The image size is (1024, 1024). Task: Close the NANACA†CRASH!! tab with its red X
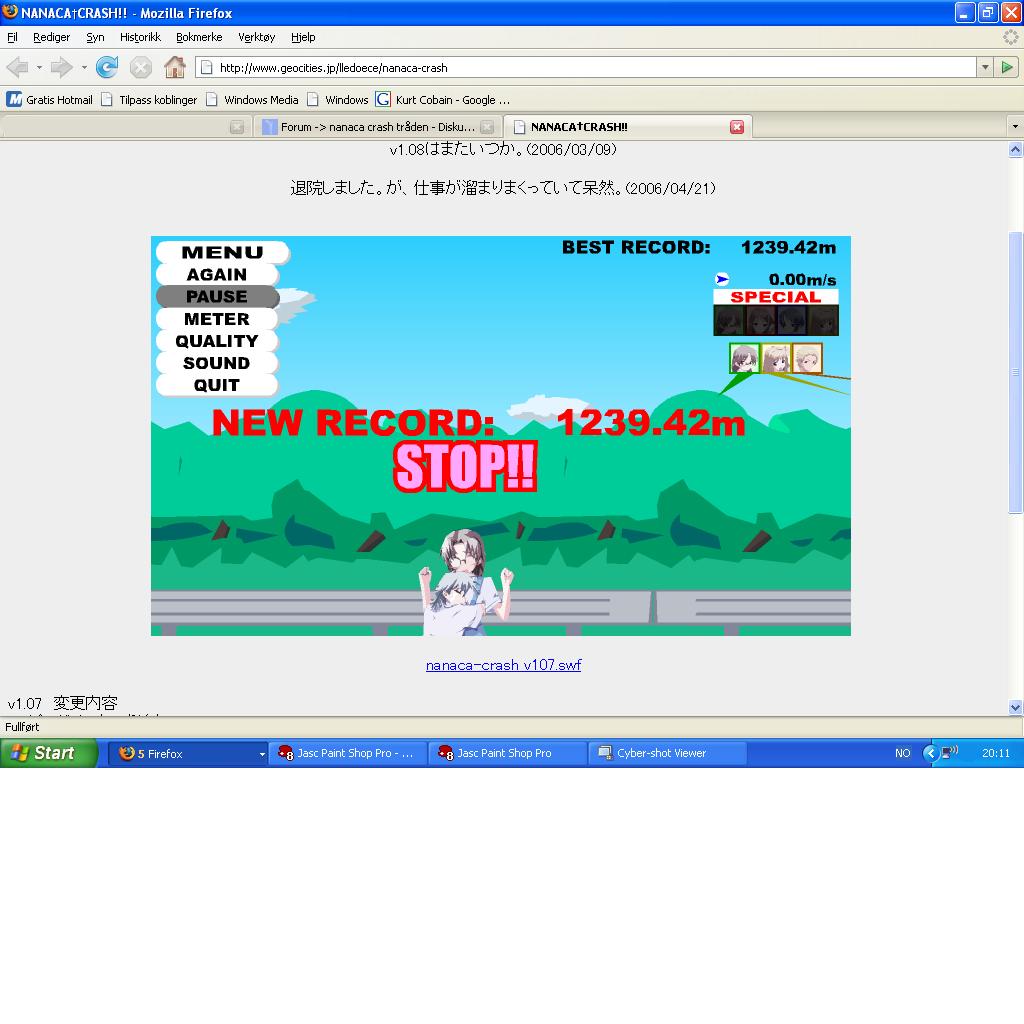tap(737, 127)
